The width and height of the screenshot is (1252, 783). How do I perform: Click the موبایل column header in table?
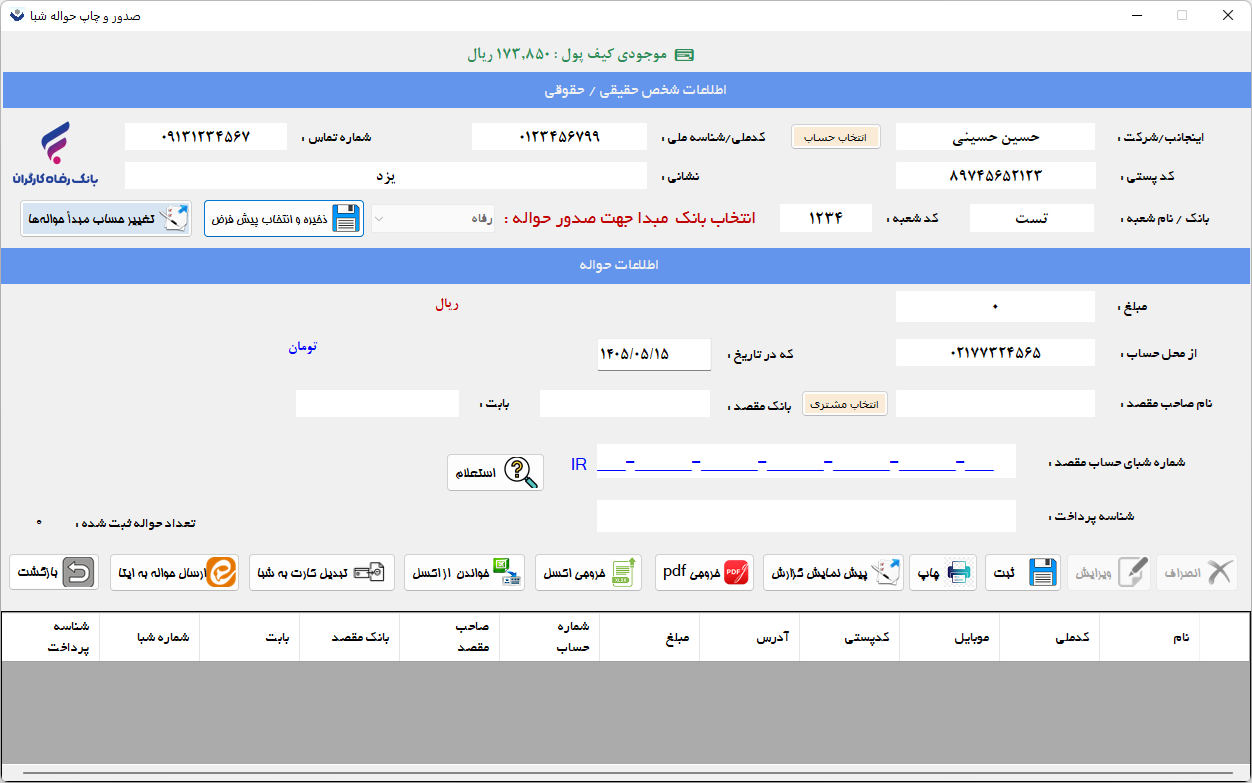pyautogui.click(x=950, y=637)
